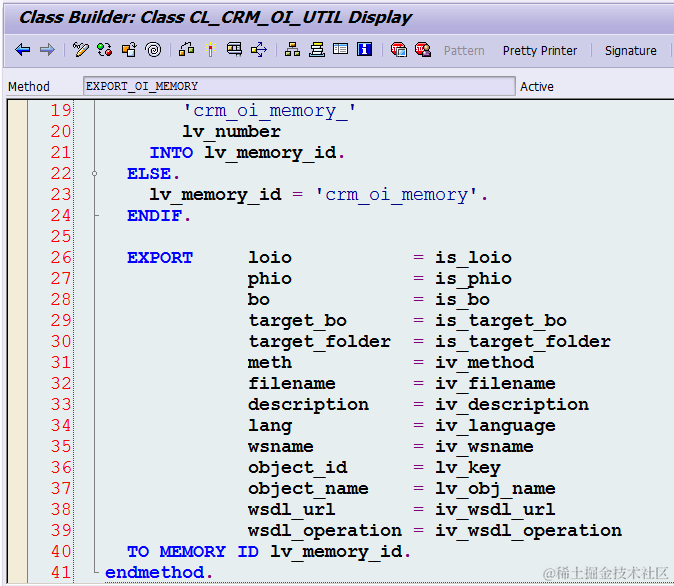This screenshot has height=586, width=674.
Task: Click the Pattern toolbar button
Action: tap(464, 51)
